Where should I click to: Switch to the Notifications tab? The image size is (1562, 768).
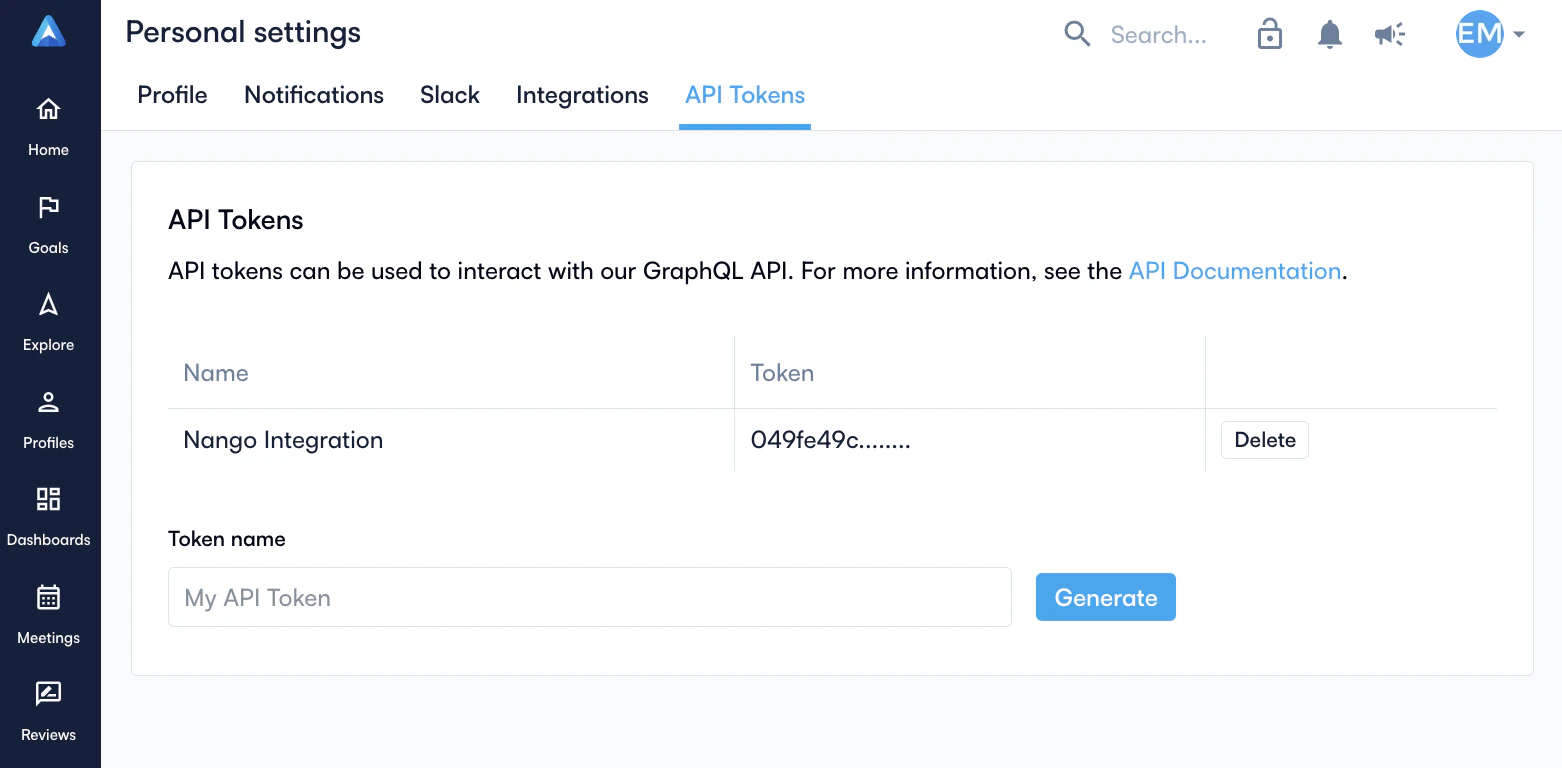click(x=314, y=95)
